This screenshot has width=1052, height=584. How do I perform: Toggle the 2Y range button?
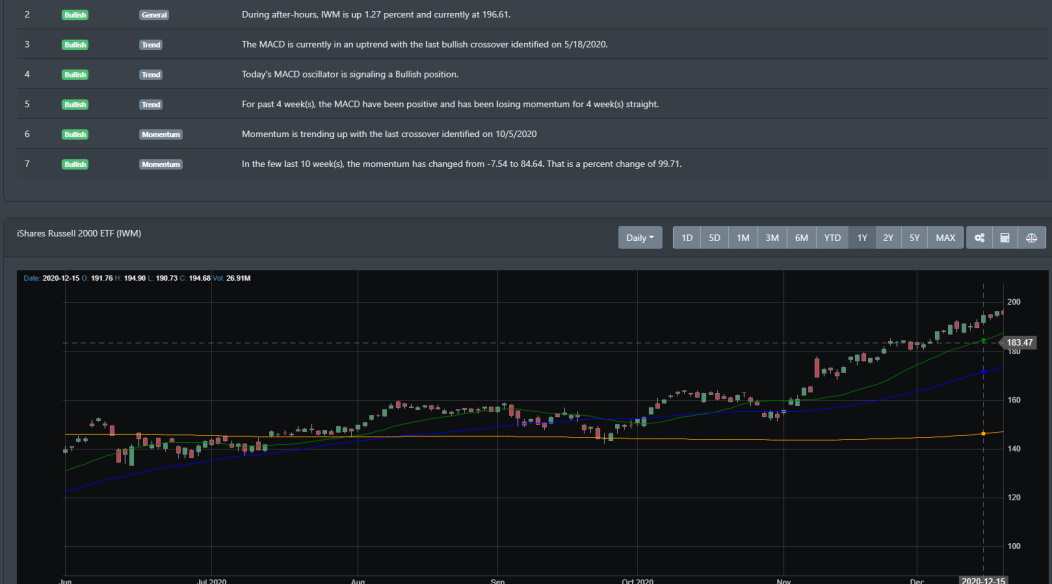tap(888, 238)
